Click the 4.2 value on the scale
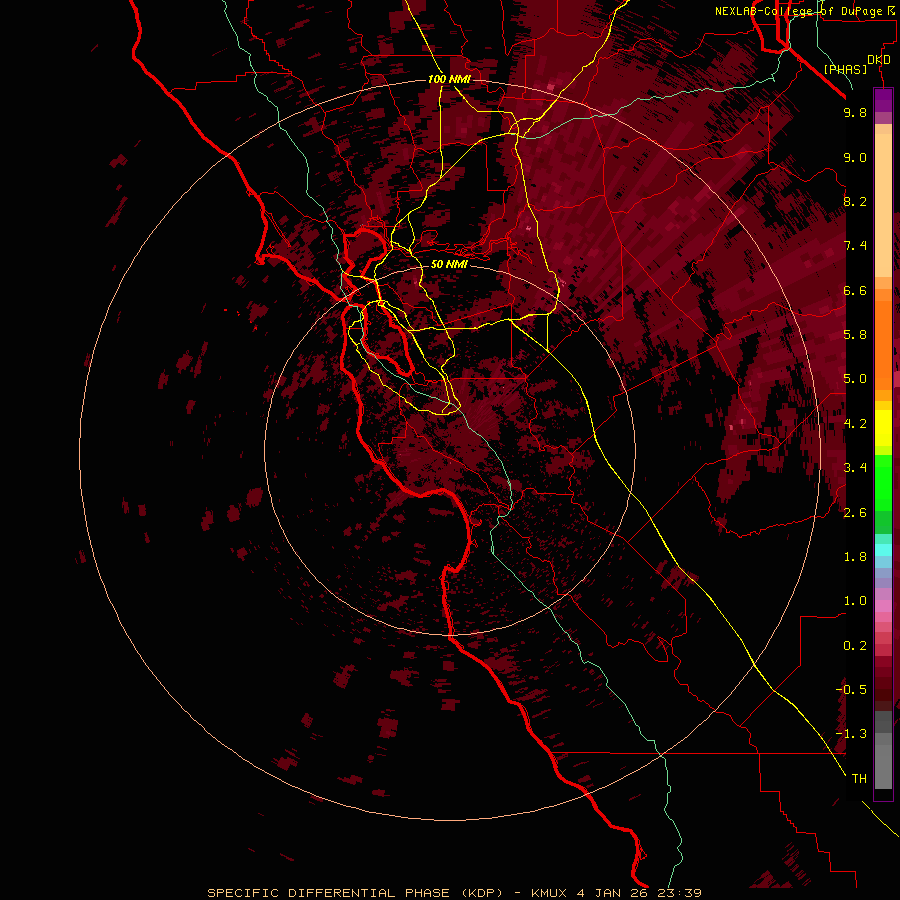 [x=855, y=424]
